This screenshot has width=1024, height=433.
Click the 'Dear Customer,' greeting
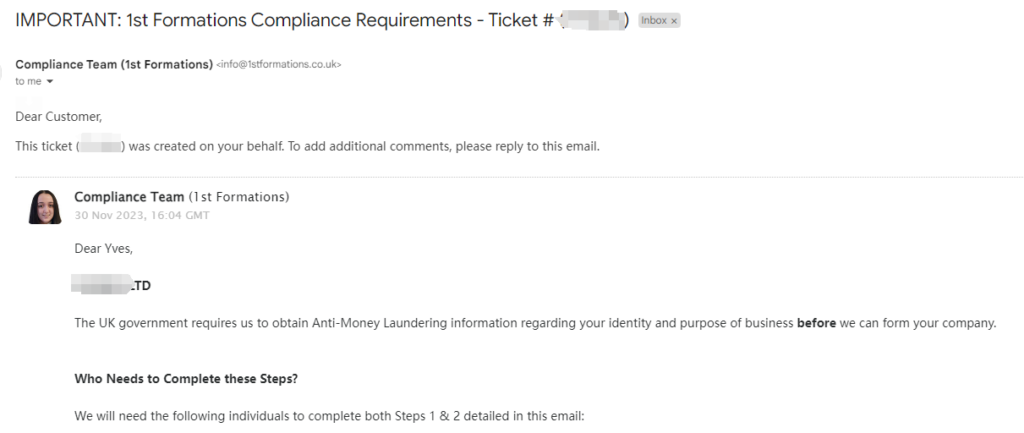point(59,117)
